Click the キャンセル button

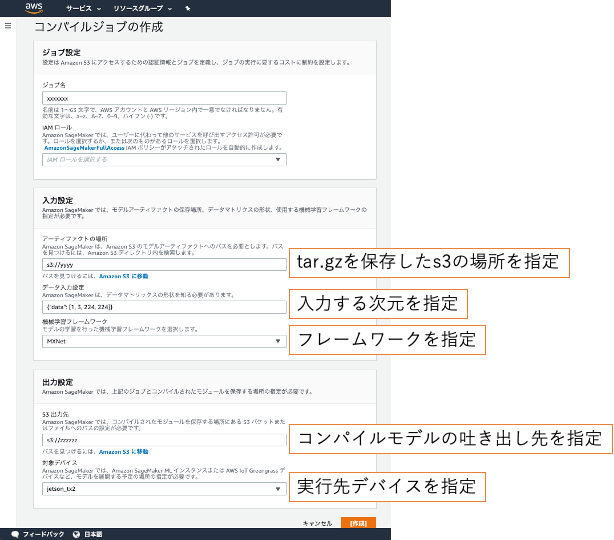(x=317, y=523)
